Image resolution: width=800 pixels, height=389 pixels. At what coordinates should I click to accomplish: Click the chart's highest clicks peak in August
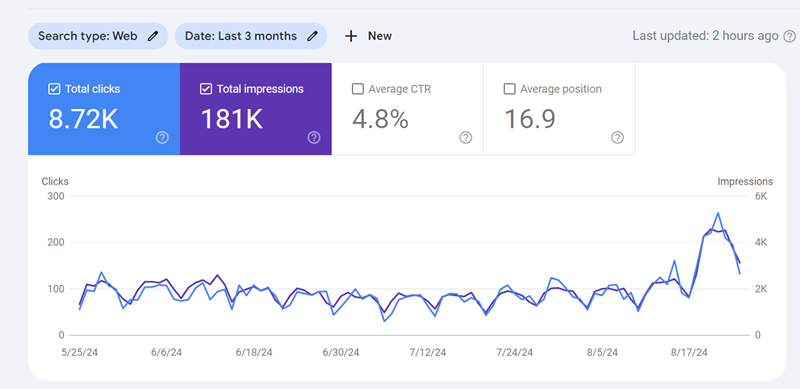pyautogui.click(x=718, y=213)
